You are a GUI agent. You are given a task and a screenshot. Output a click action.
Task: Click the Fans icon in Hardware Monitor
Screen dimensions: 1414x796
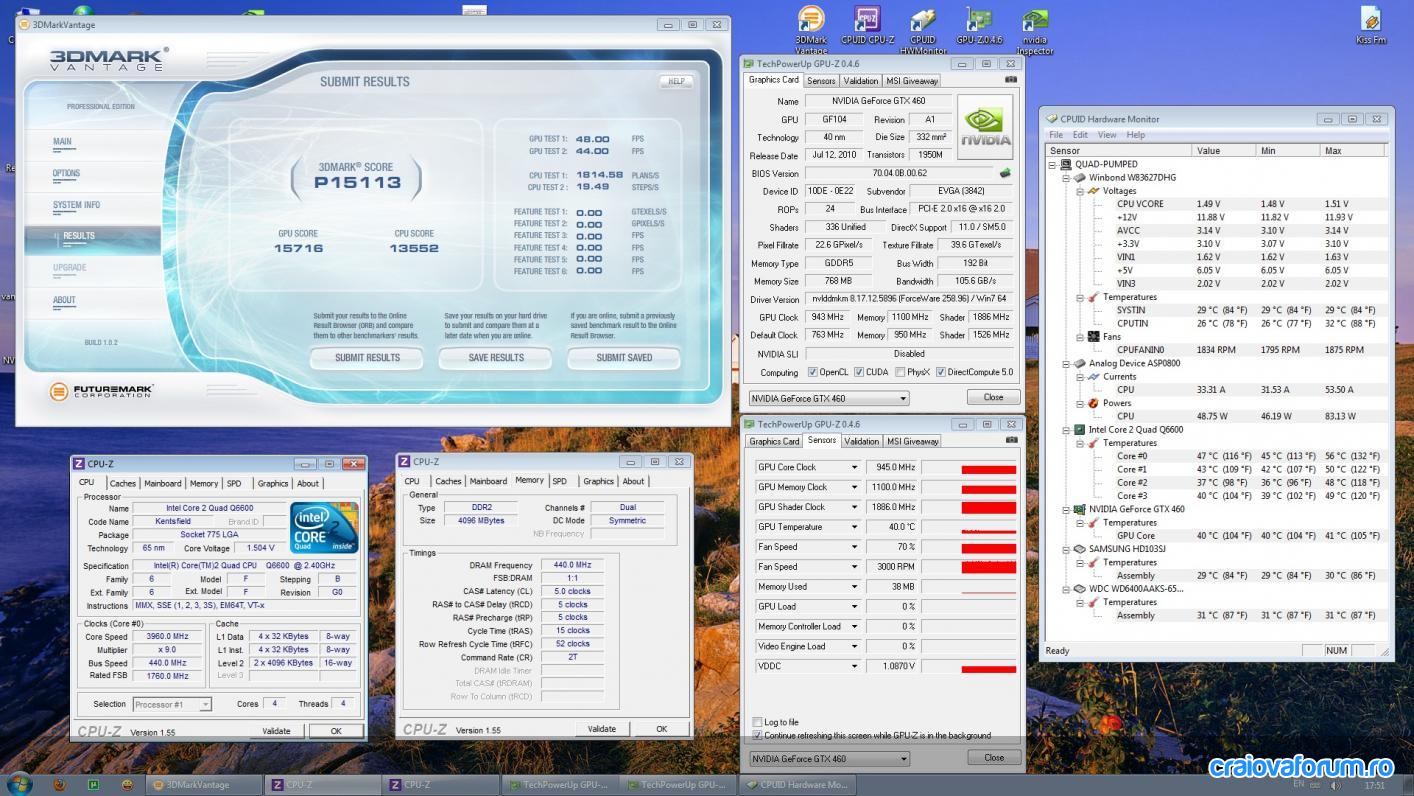coord(1093,337)
